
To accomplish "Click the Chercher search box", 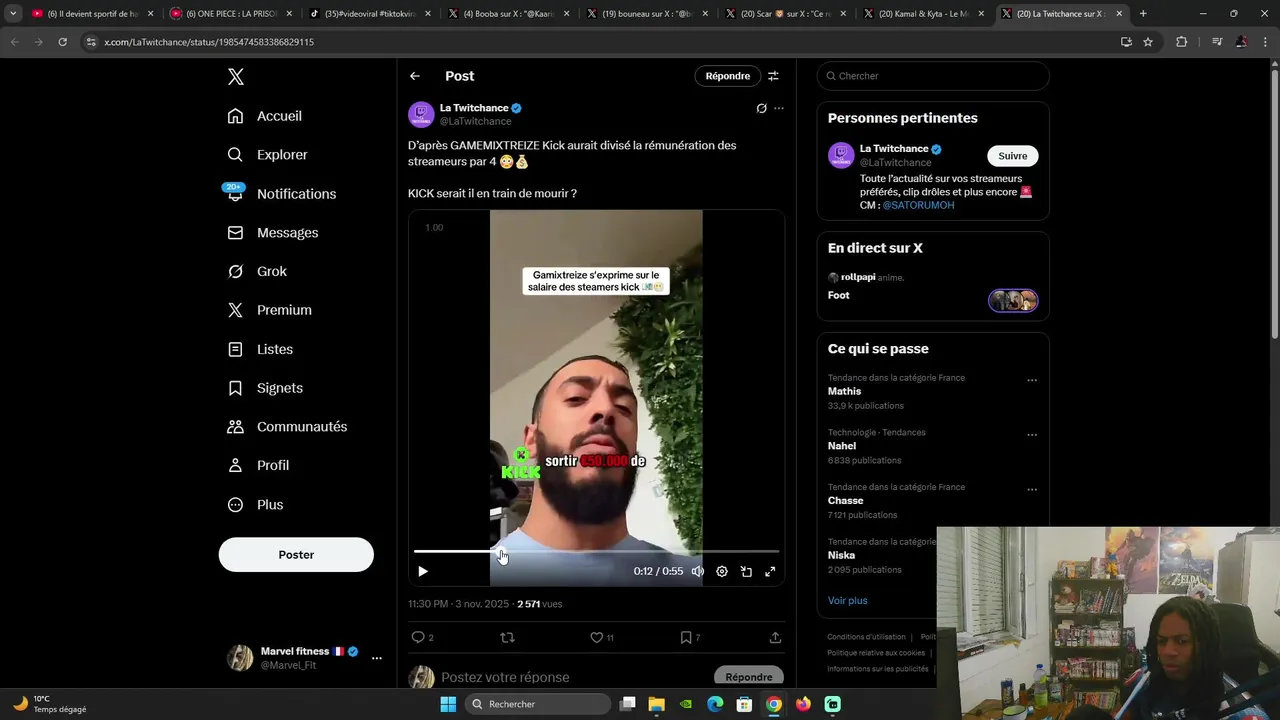I will (x=933, y=76).
